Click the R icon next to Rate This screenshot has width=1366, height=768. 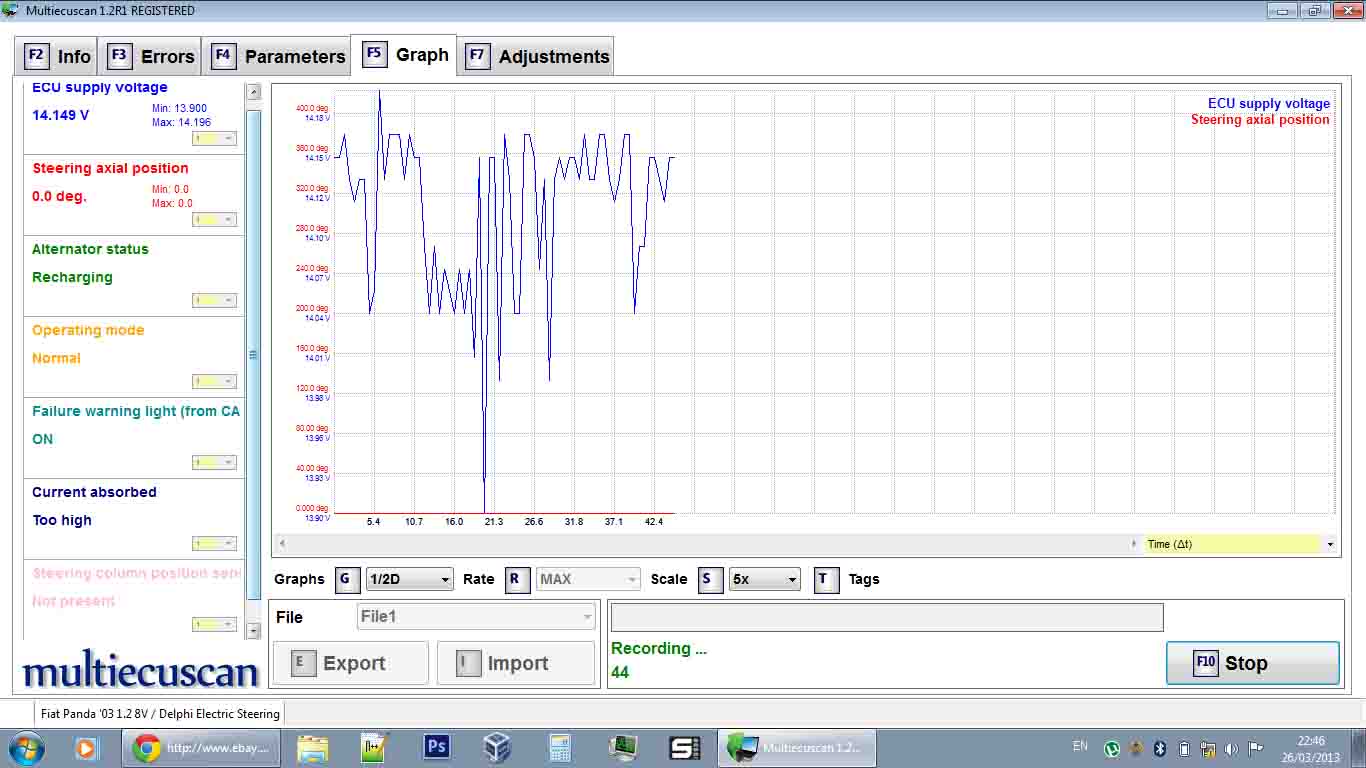tap(516, 580)
